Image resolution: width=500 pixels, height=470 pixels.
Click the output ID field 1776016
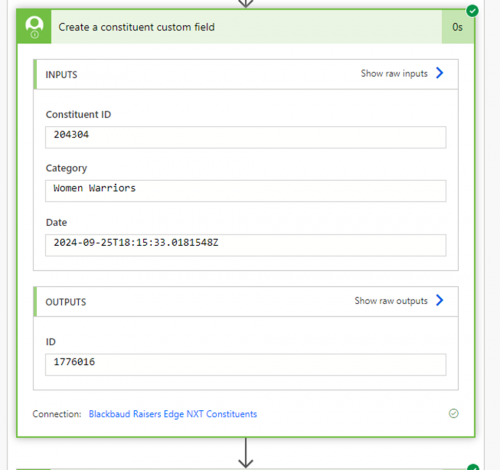[x=246, y=364]
